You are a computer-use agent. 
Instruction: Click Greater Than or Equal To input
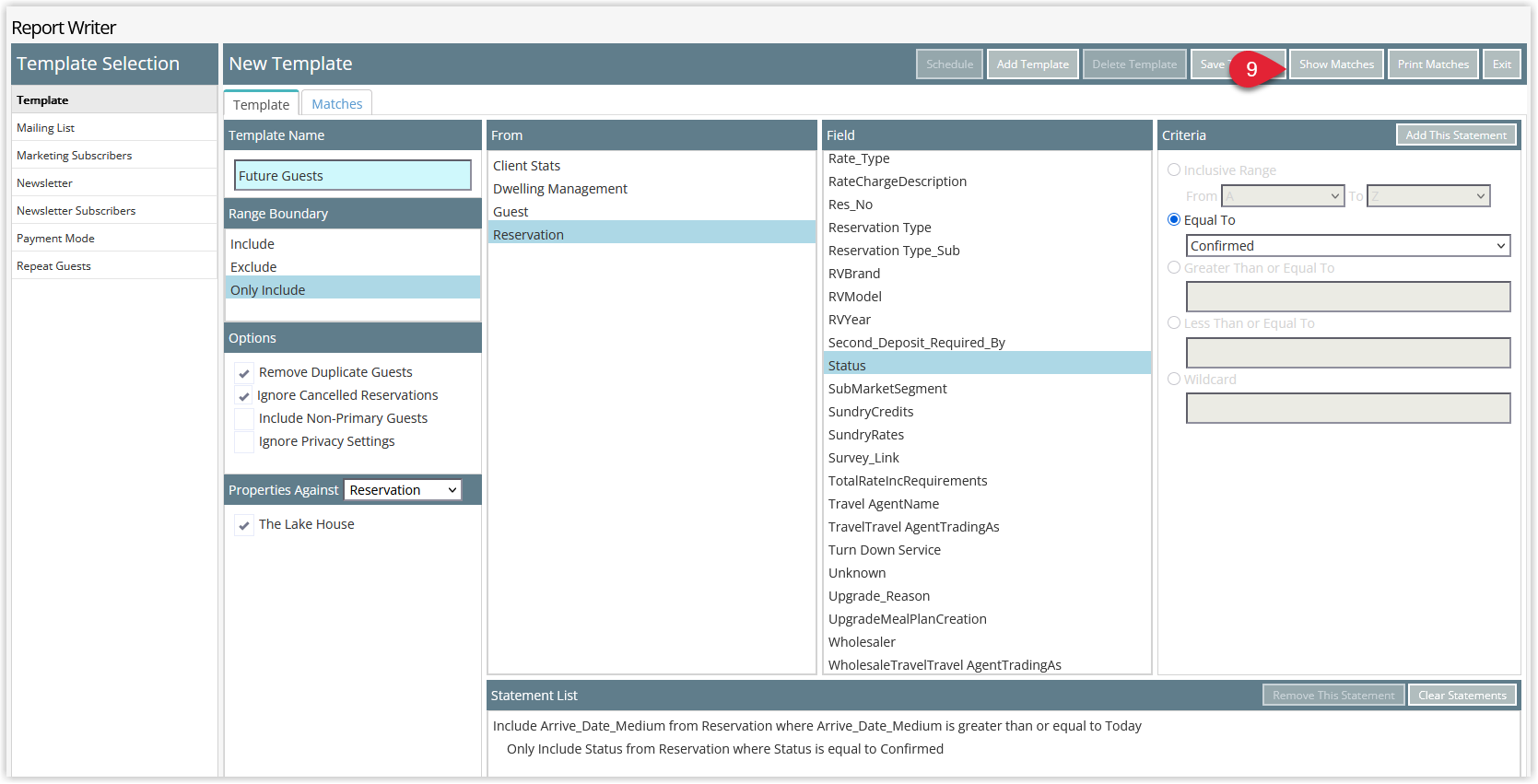coord(1348,297)
